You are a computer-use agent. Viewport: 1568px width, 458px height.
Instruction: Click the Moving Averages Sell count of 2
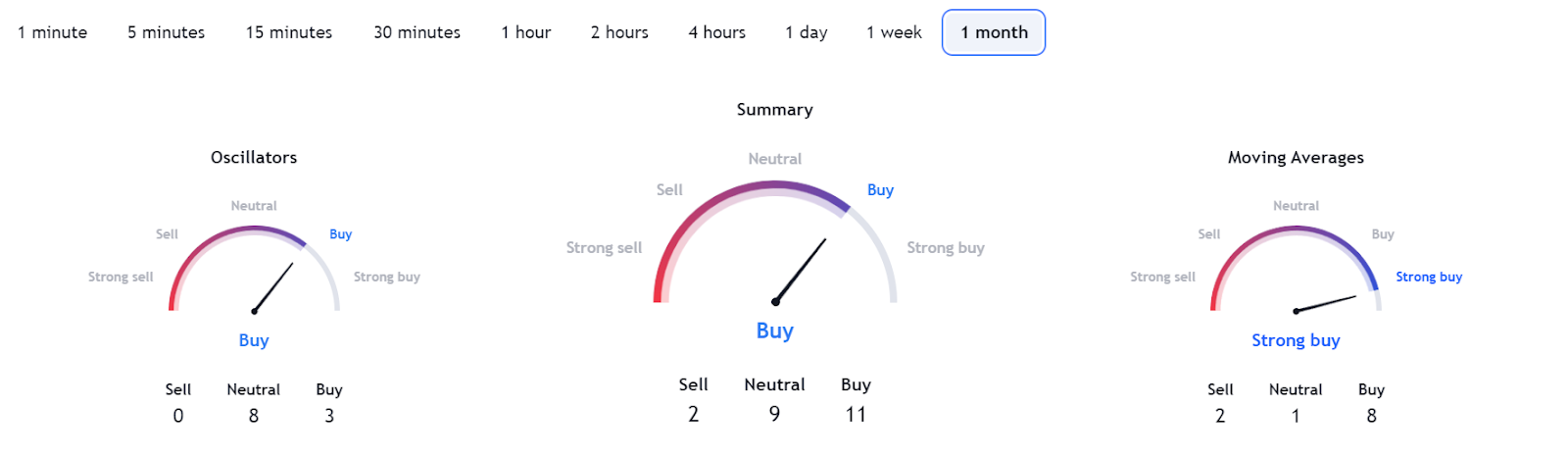point(1220,416)
